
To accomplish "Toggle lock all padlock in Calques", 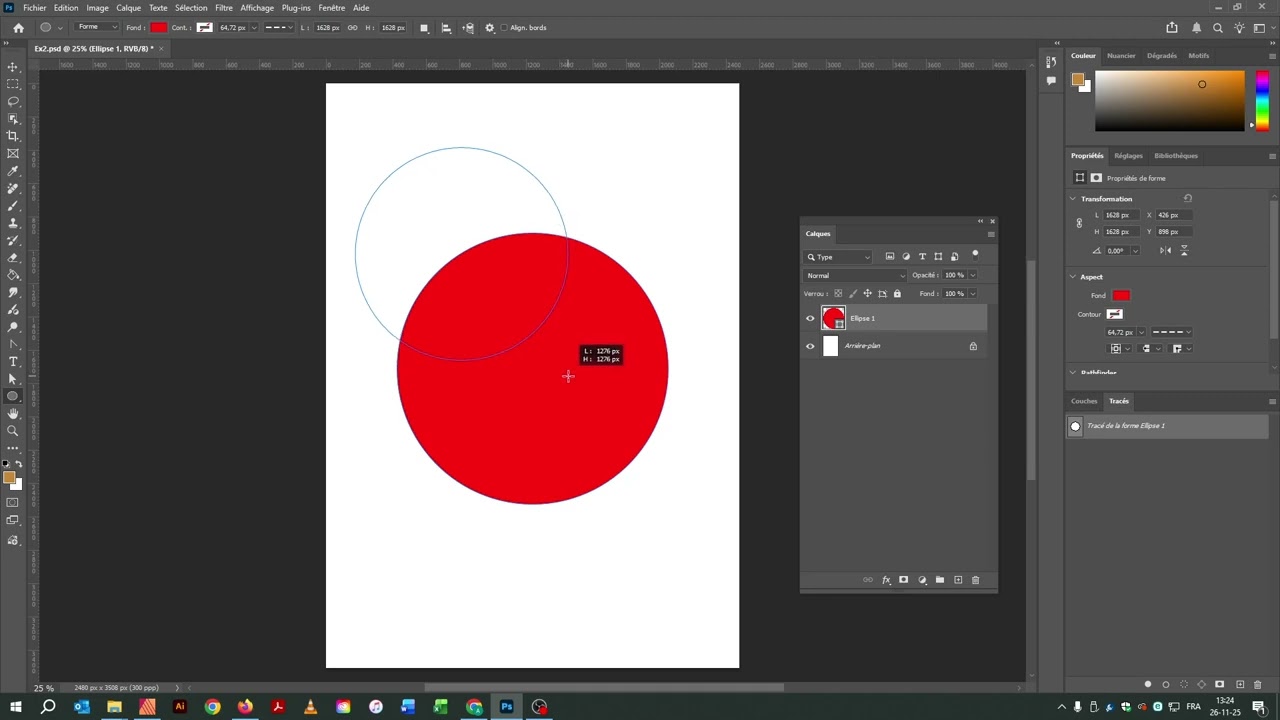I will (x=897, y=294).
